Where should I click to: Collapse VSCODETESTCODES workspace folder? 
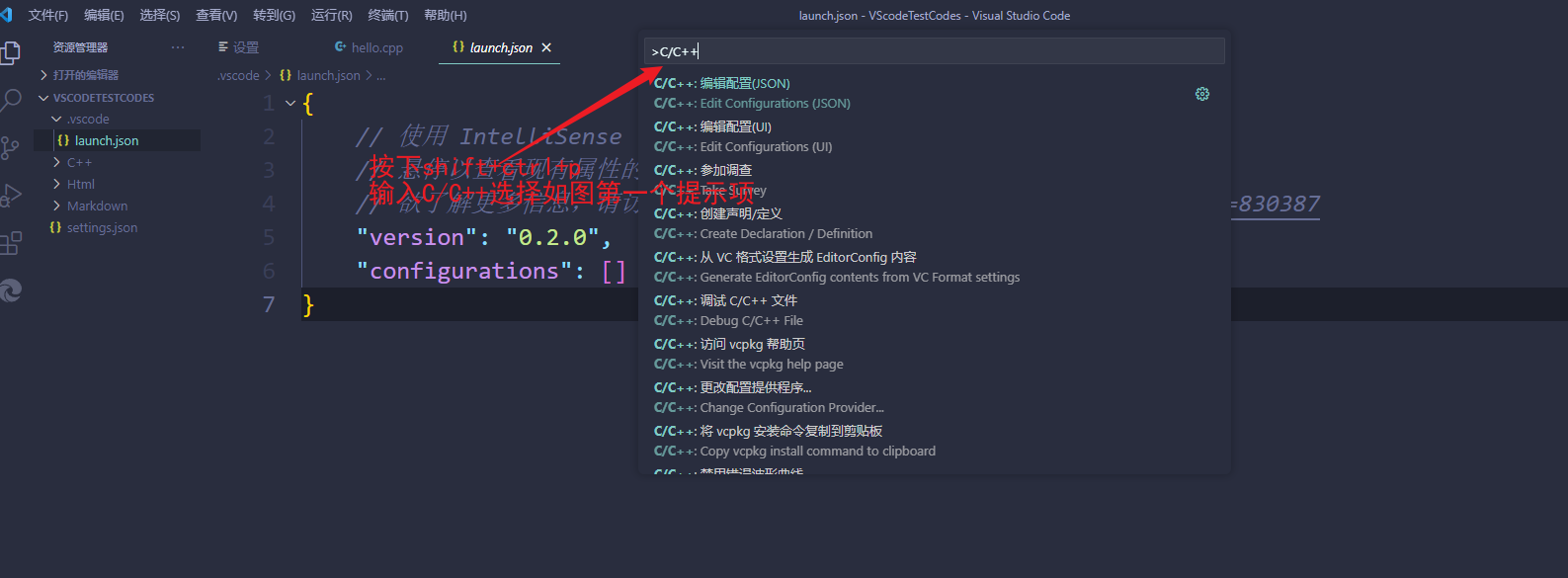(104, 98)
